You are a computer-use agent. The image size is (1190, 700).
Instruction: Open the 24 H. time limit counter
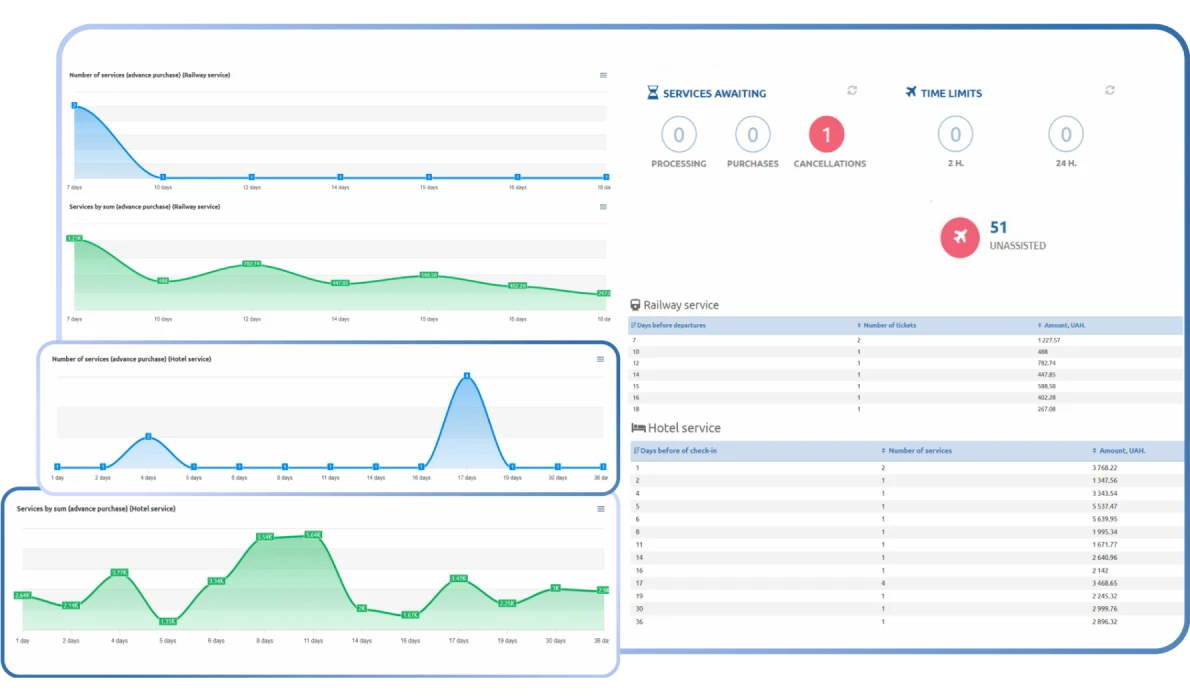click(x=1066, y=134)
